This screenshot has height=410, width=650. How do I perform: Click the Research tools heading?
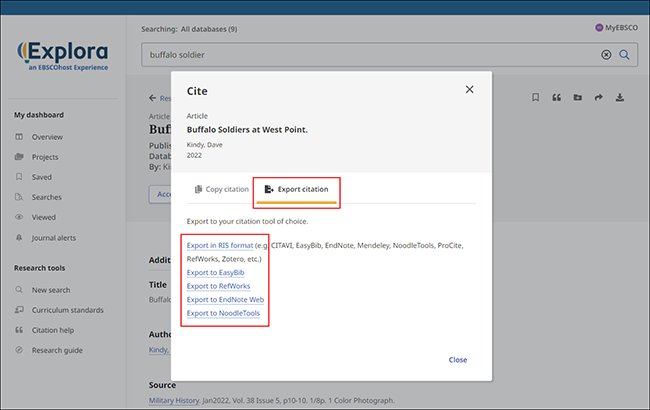click(39, 268)
